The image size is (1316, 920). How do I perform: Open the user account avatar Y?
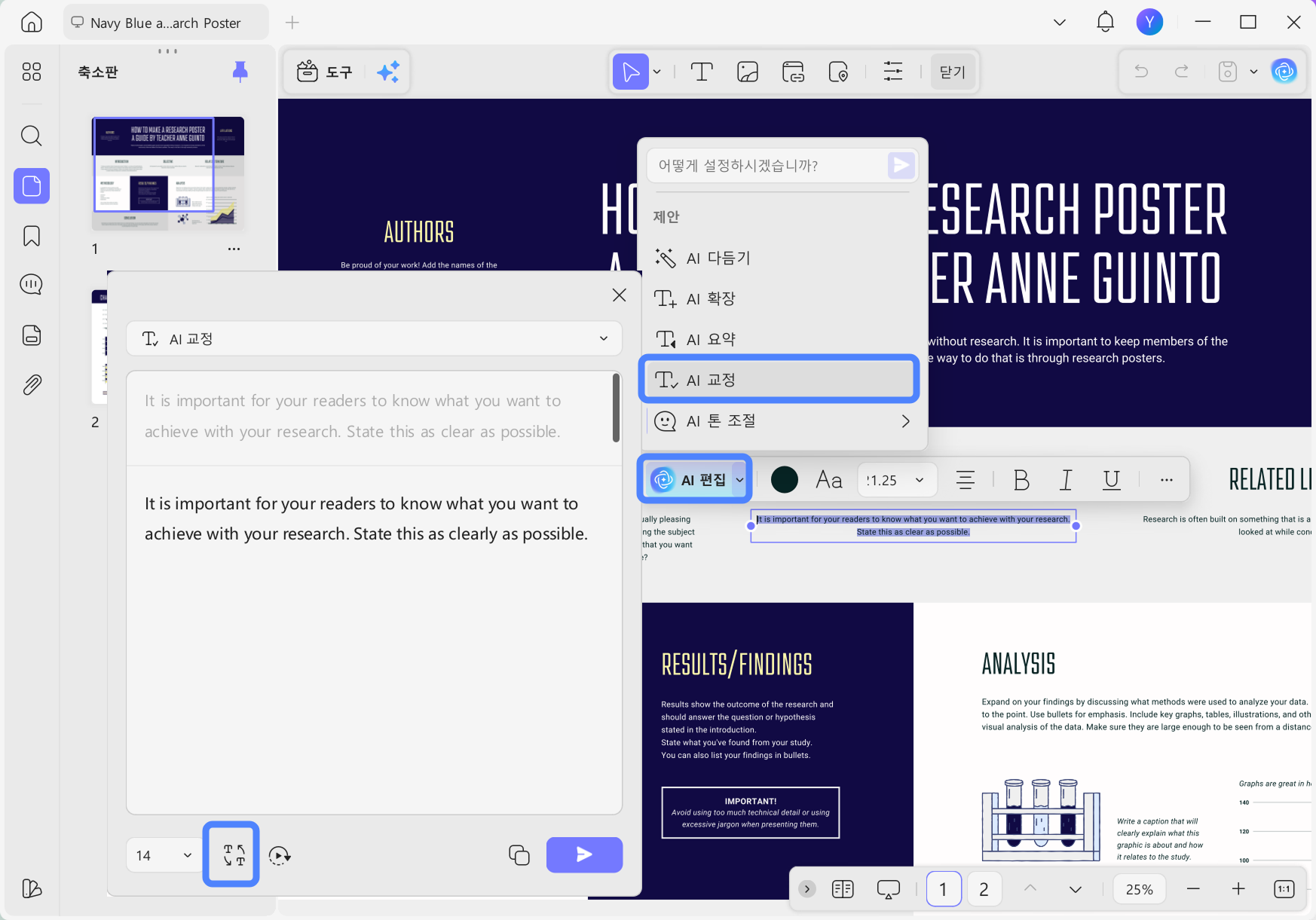(x=1149, y=22)
